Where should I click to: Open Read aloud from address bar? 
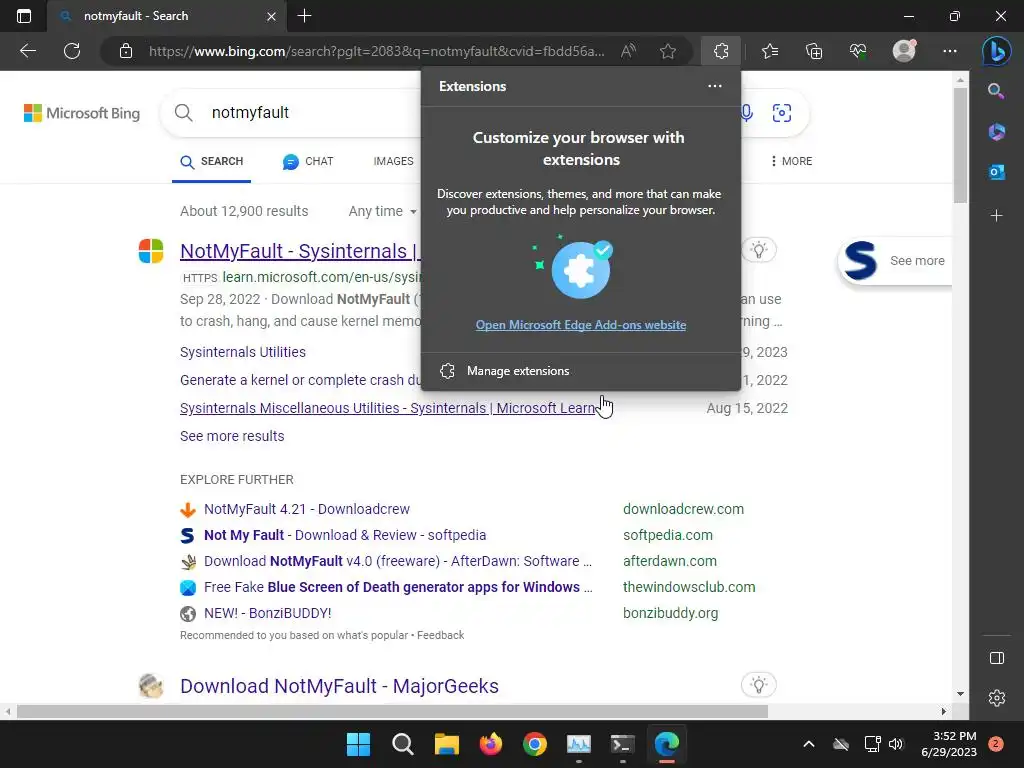tap(628, 51)
